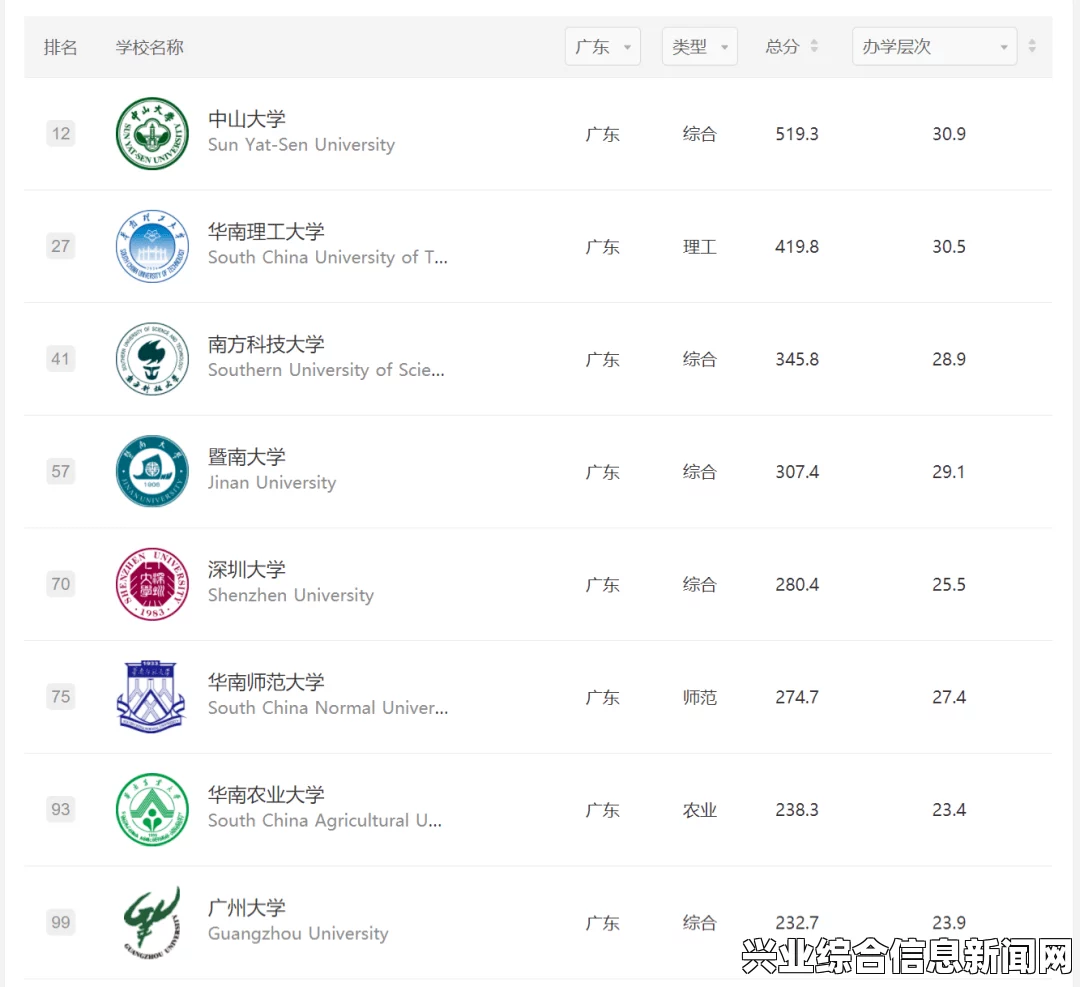Image resolution: width=1080 pixels, height=987 pixels.
Task: Click the rank badge 27
Action: pos(61,247)
